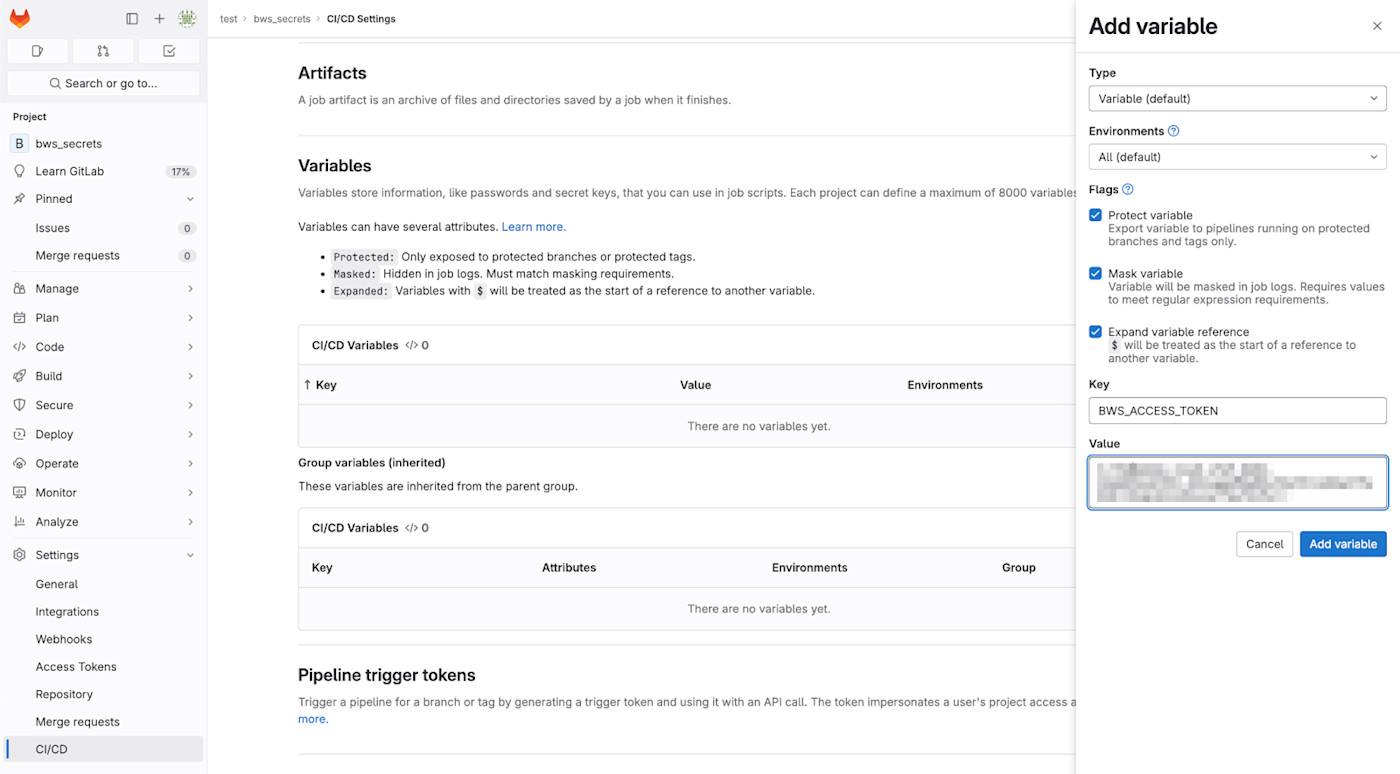
Task: Open the create new item plus icon
Action: pos(159,18)
